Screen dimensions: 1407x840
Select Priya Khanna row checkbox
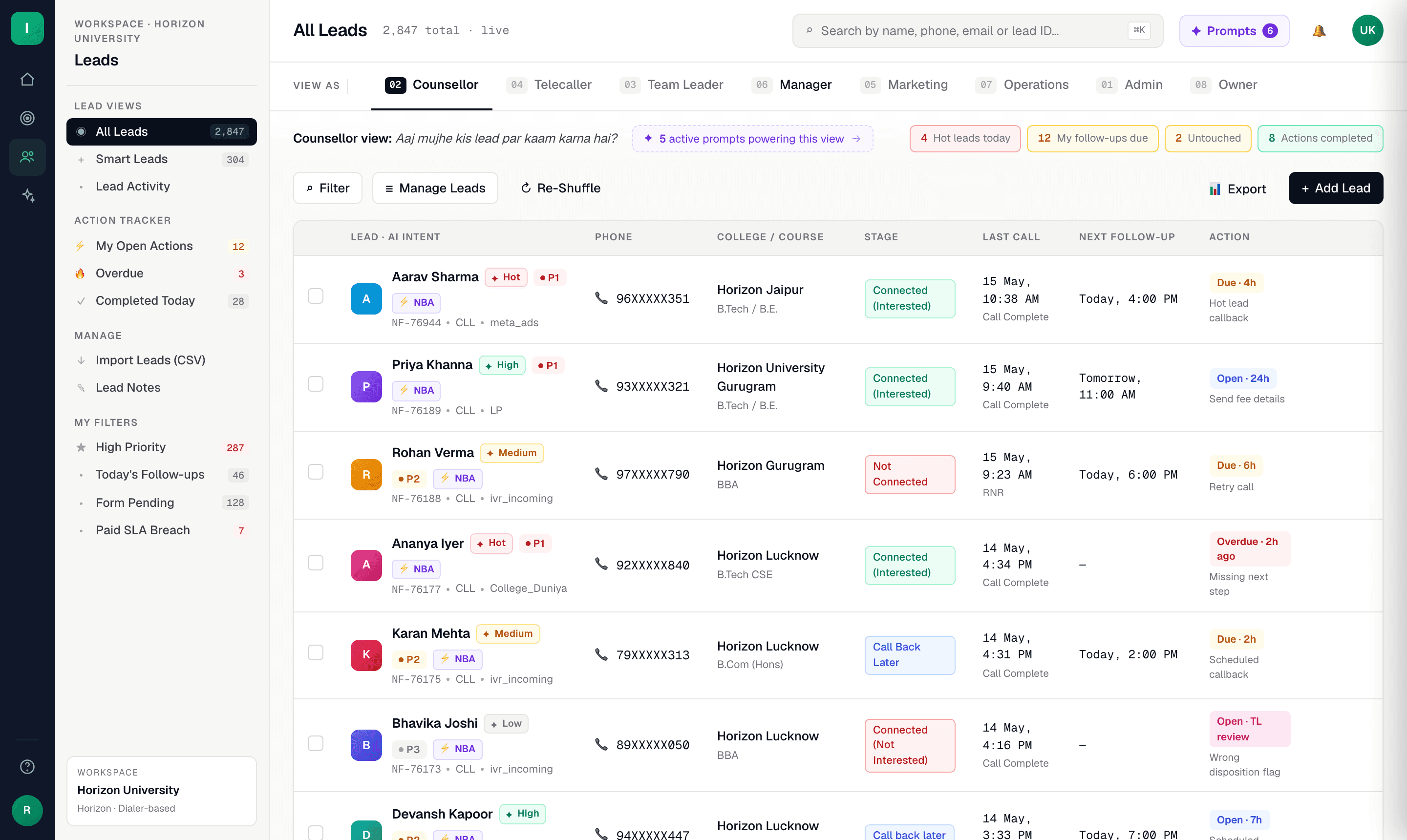click(x=316, y=384)
